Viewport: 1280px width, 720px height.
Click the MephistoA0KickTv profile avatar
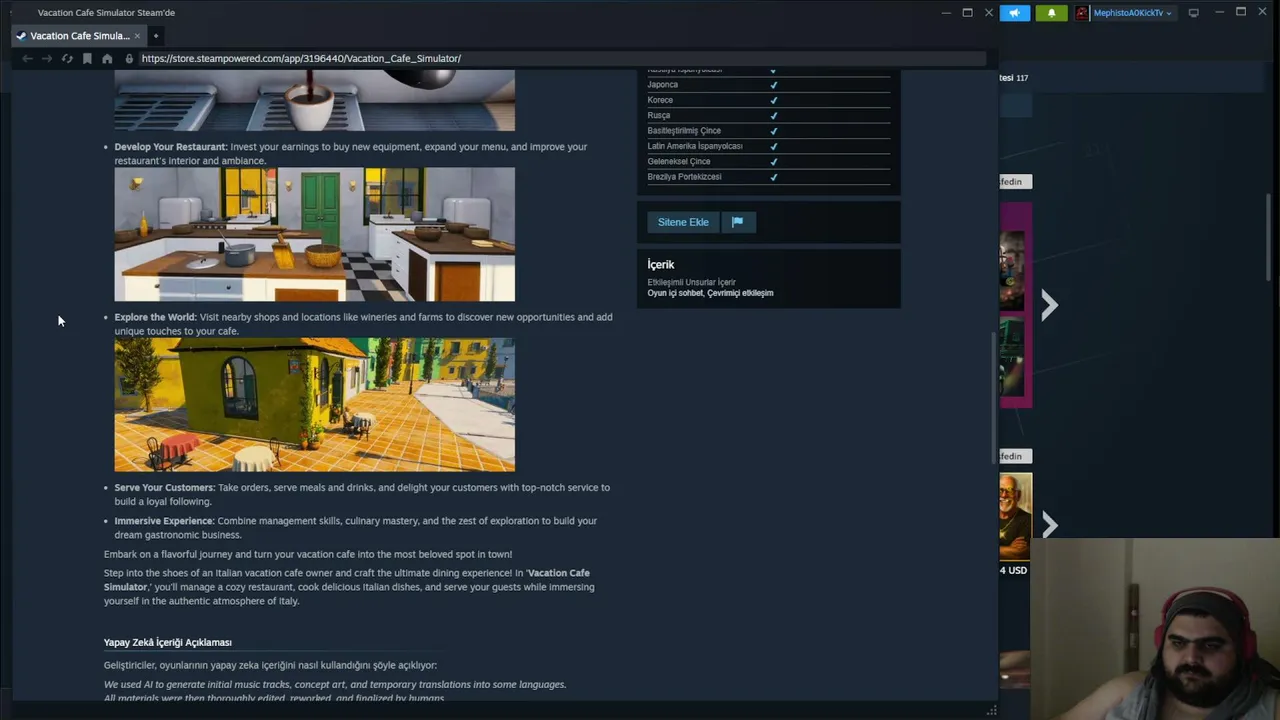tap(1082, 13)
